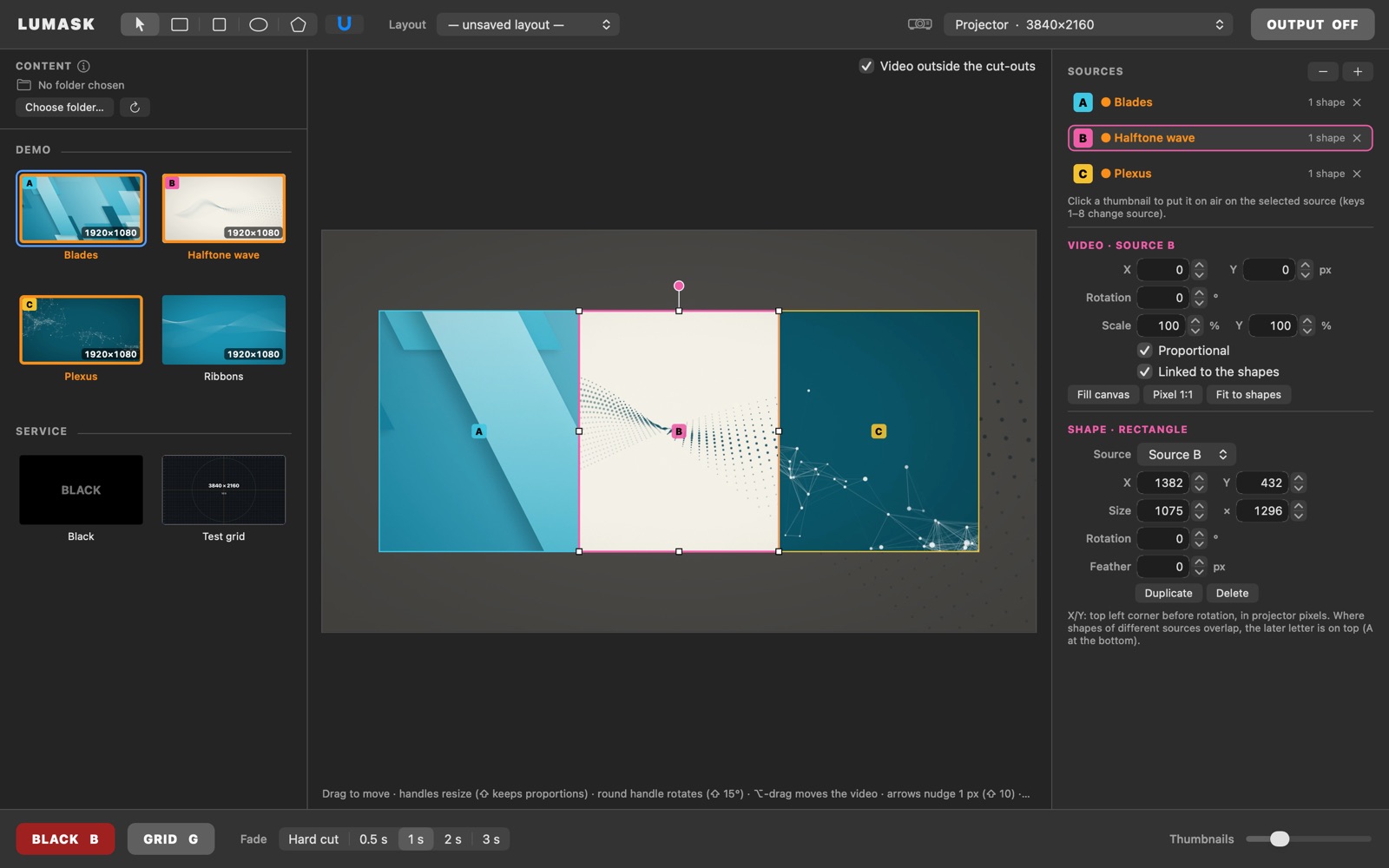Click the rotation handle above shape B
Image resolution: width=1389 pixels, height=868 pixels.
[679, 286]
